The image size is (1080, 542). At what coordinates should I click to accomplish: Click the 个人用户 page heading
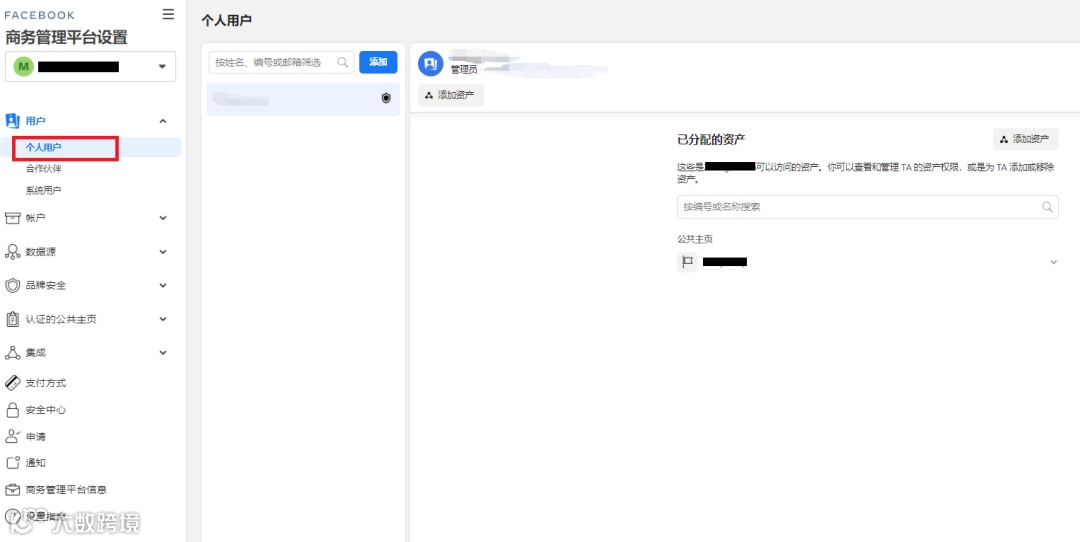tap(227, 20)
